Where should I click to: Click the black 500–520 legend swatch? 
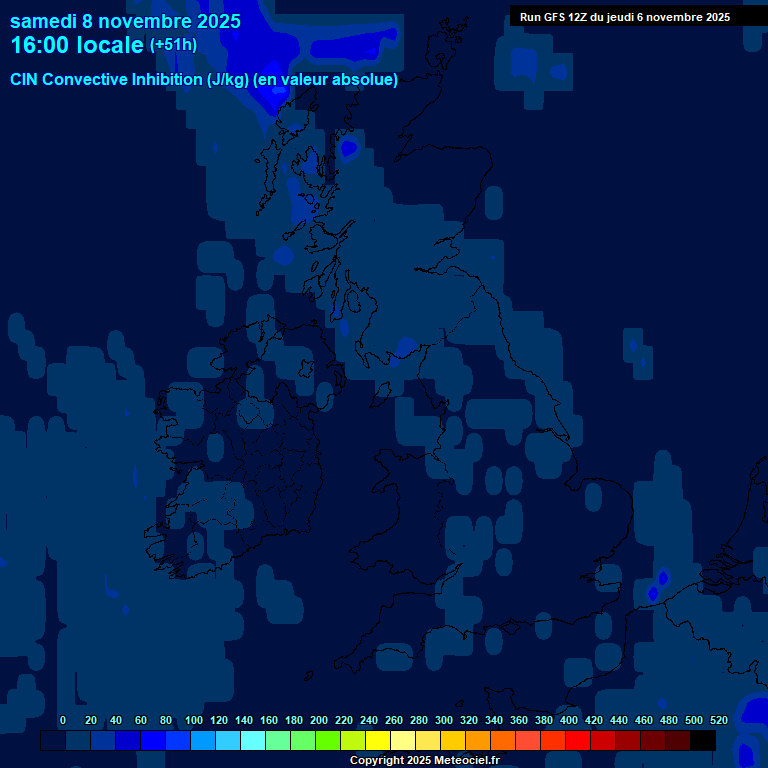click(703, 741)
